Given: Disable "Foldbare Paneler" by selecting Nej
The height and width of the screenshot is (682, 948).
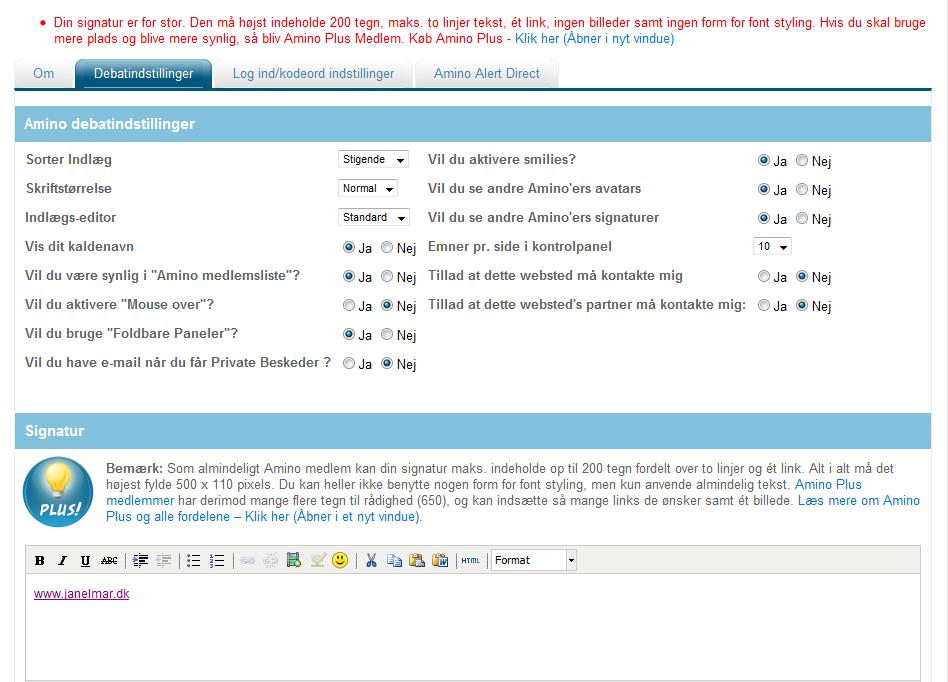Looking at the screenshot, I should (387, 334).
